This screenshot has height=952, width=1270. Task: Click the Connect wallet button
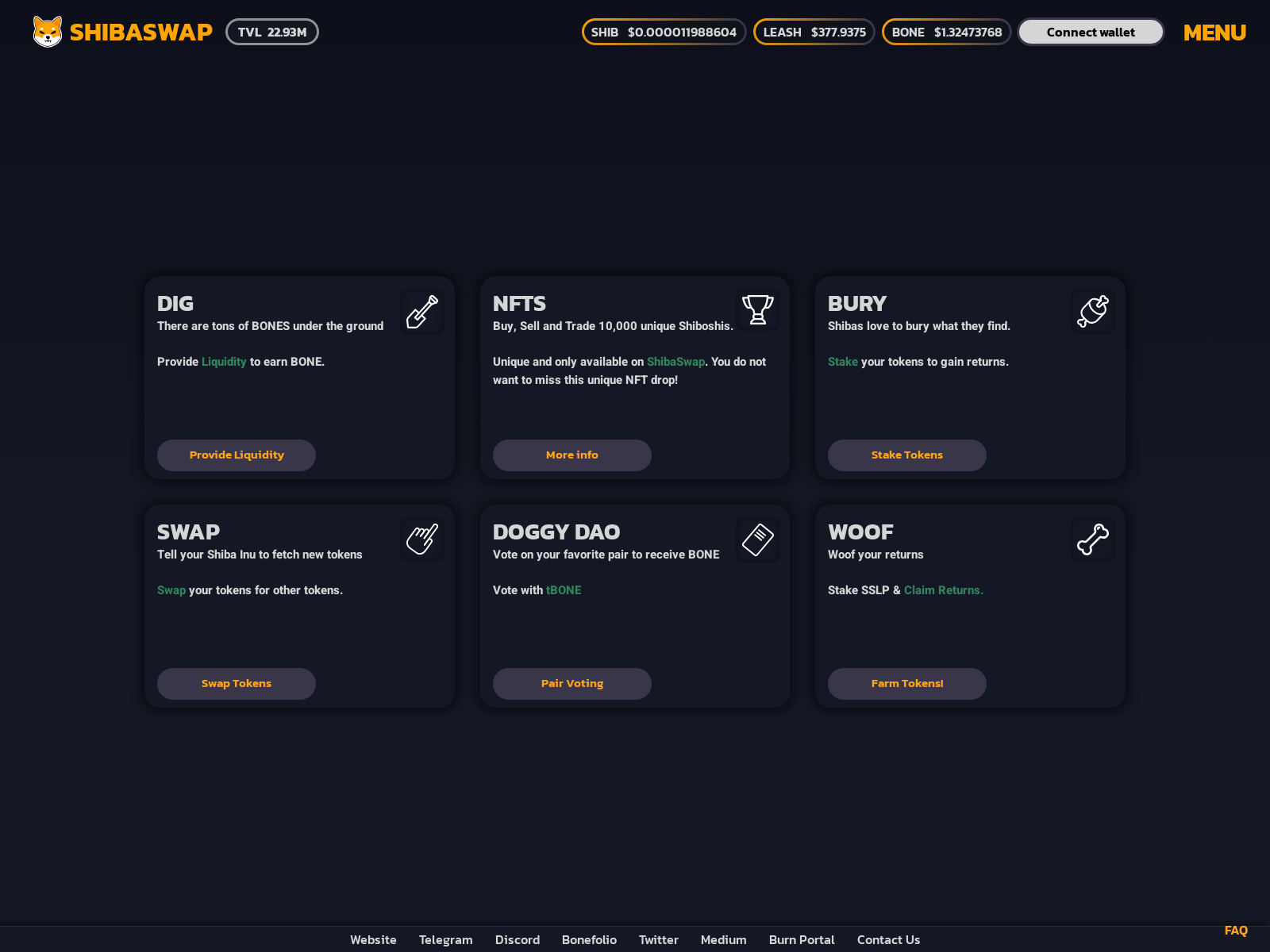click(x=1091, y=32)
